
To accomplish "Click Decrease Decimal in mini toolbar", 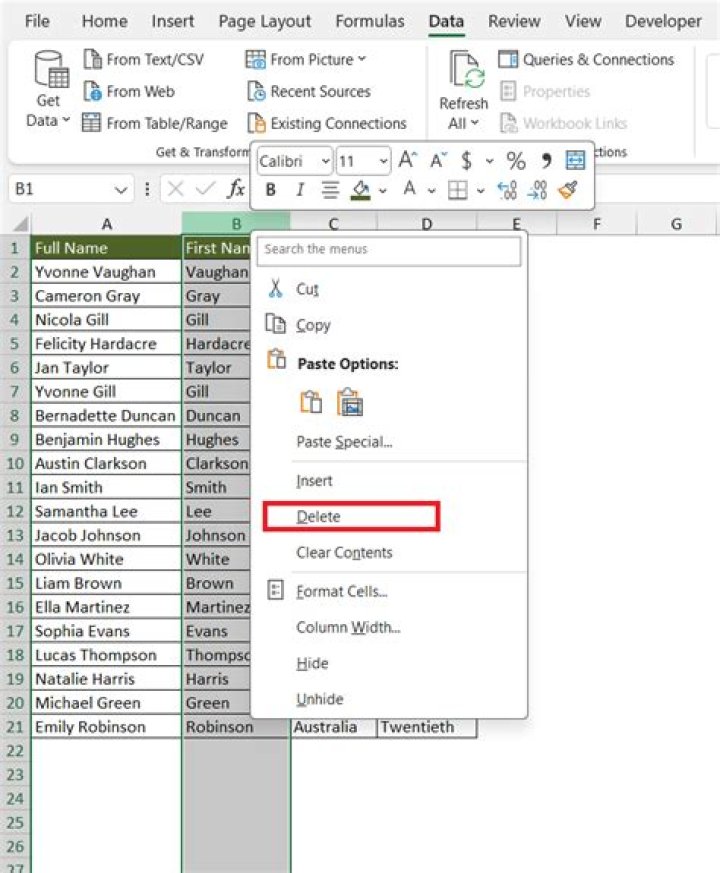I will pyautogui.click(x=537, y=190).
